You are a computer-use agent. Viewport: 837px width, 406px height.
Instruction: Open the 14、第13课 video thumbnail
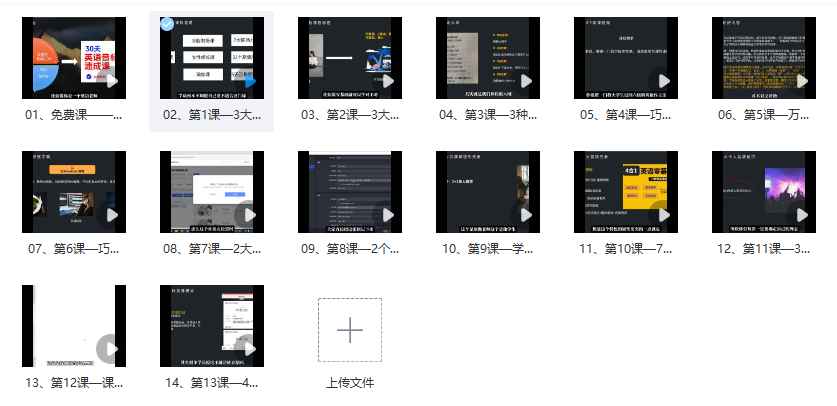click(211, 325)
